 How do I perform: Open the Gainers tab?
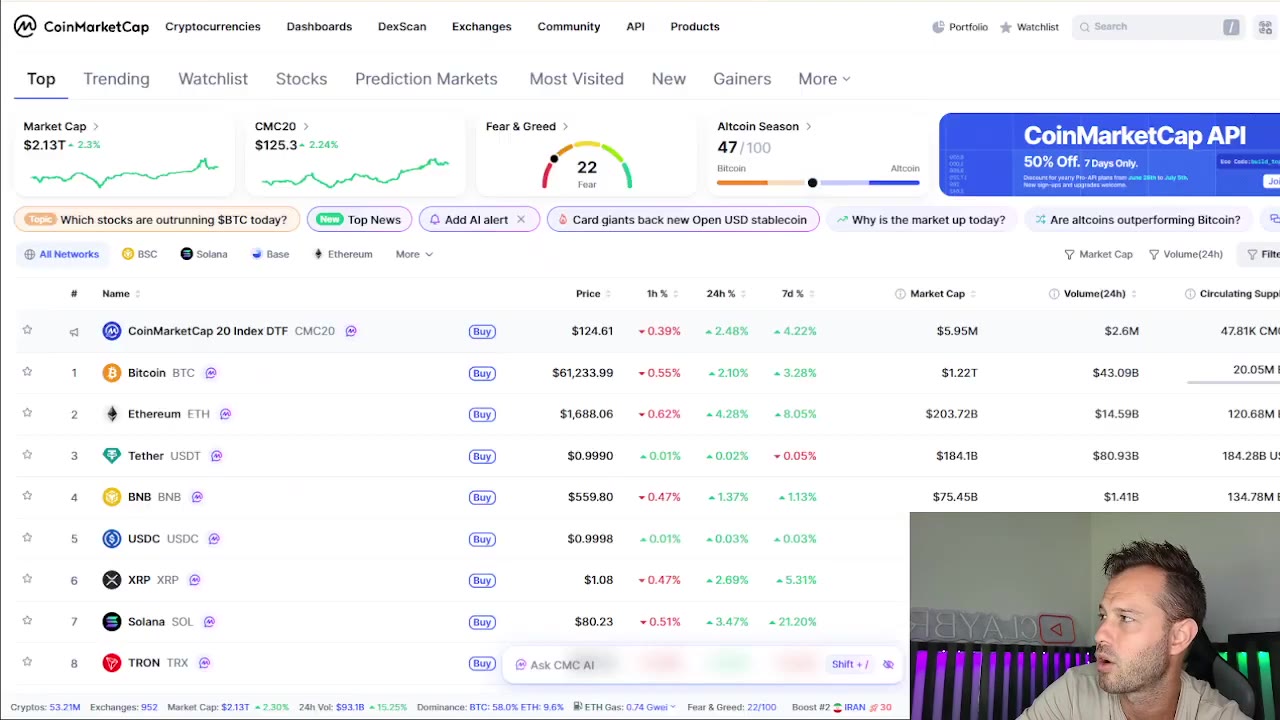click(x=742, y=79)
